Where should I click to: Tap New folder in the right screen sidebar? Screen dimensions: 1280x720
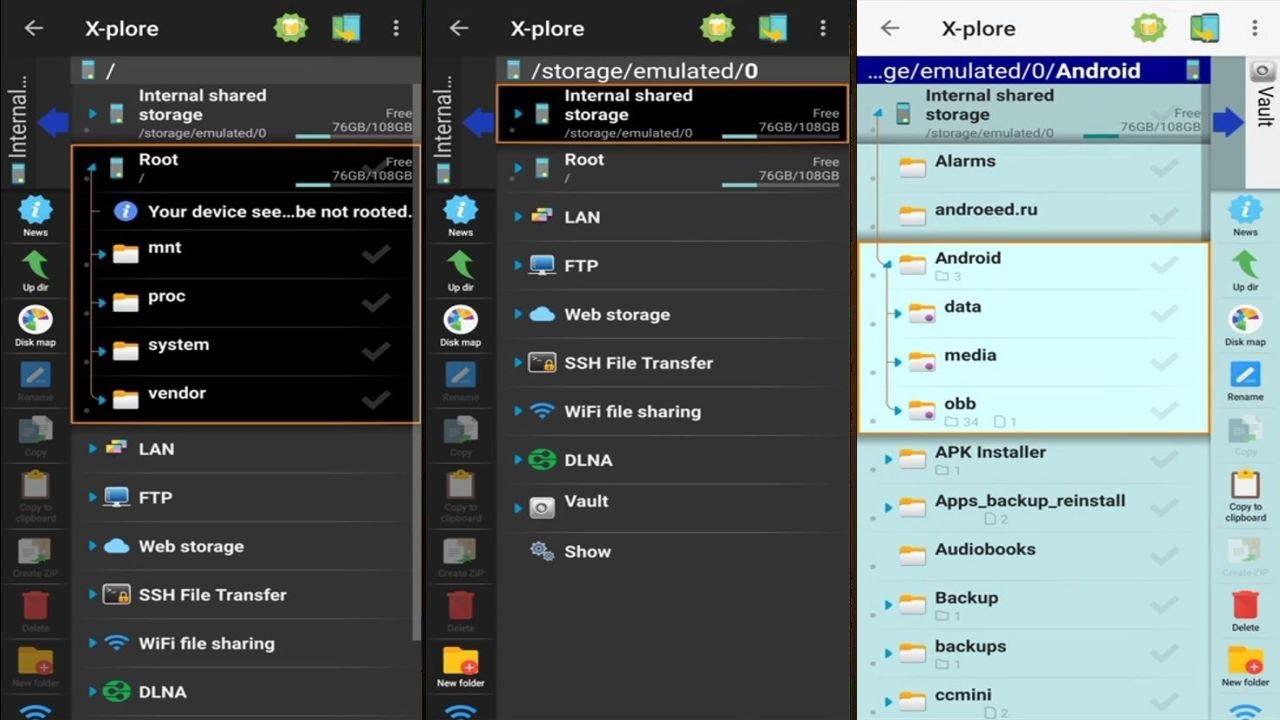pos(1245,666)
